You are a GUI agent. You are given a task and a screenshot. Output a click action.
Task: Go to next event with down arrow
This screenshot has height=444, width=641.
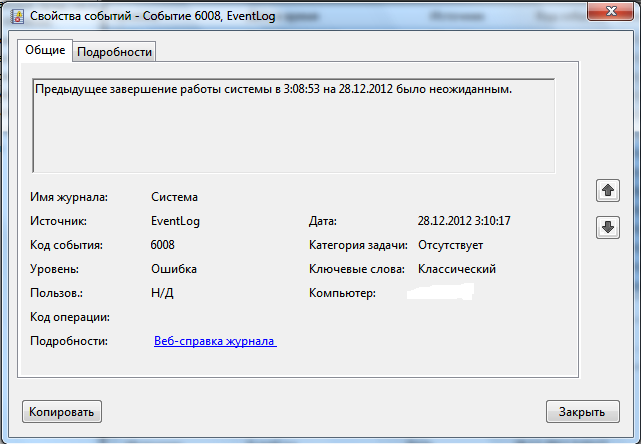607,227
